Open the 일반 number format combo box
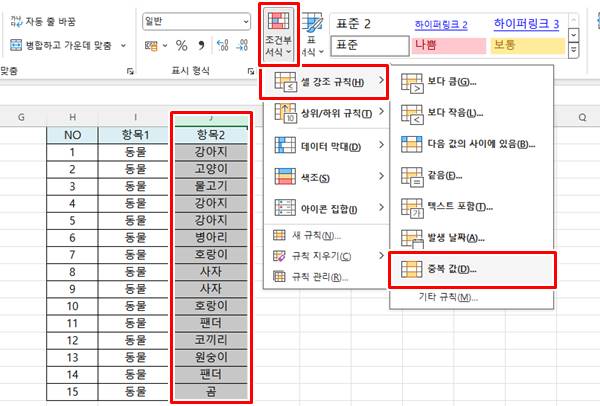This screenshot has height=406, width=600. [196, 21]
